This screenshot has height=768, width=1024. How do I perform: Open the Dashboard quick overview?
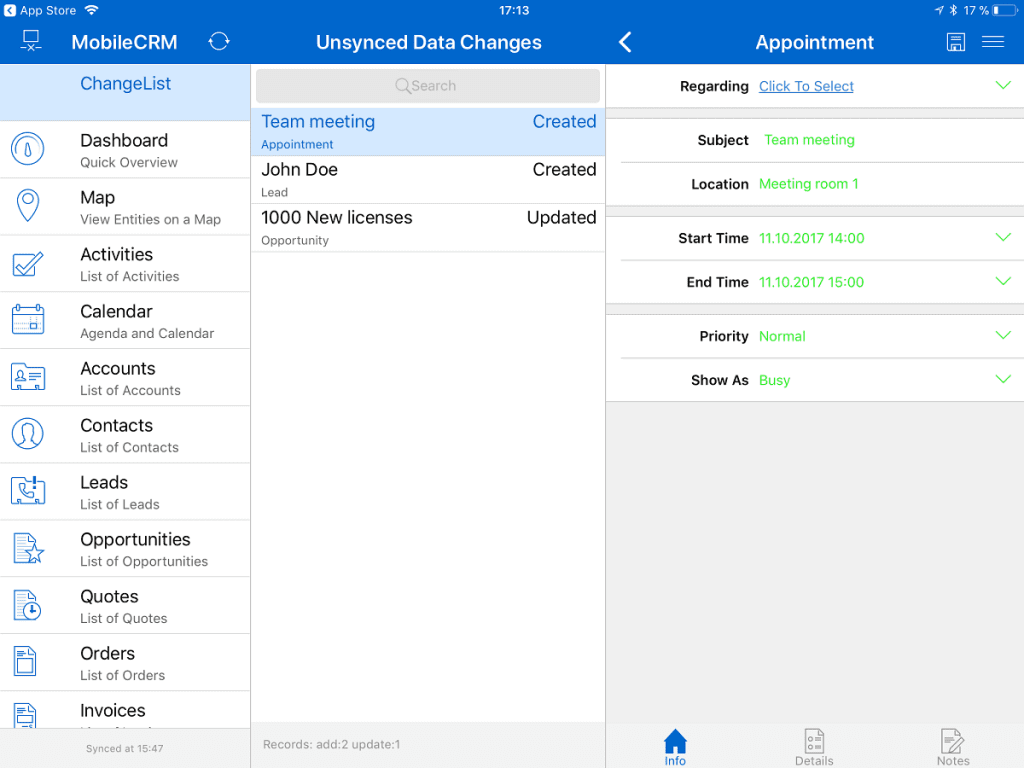click(125, 148)
